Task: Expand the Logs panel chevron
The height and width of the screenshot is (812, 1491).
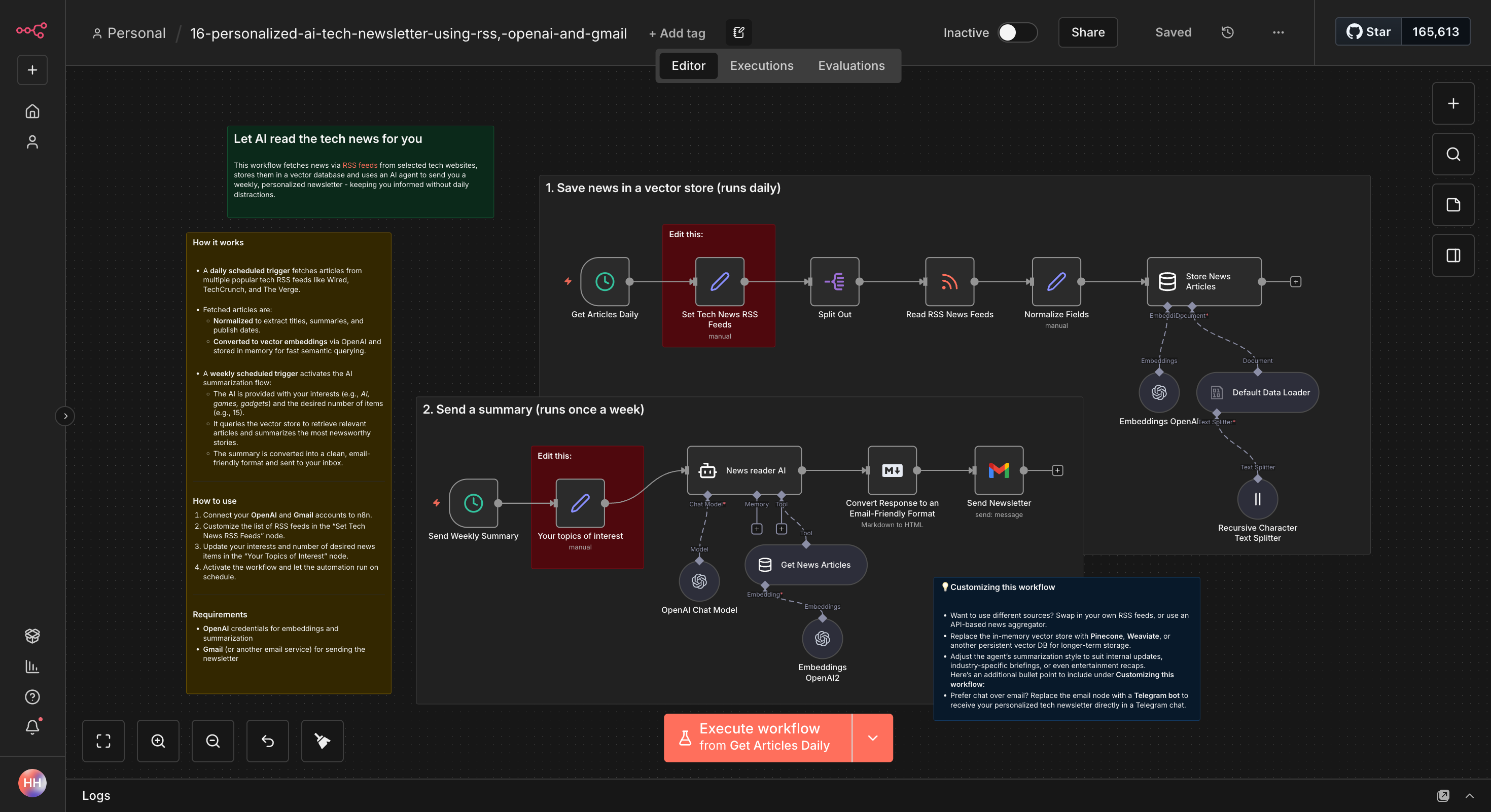Action: click(1469, 796)
